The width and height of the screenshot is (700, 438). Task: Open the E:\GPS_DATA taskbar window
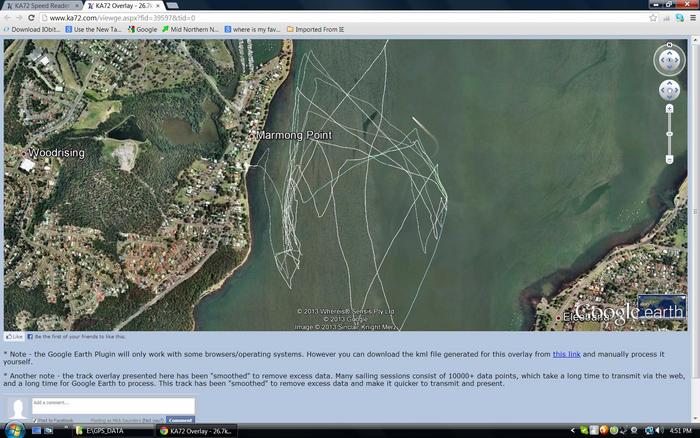click(110, 430)
